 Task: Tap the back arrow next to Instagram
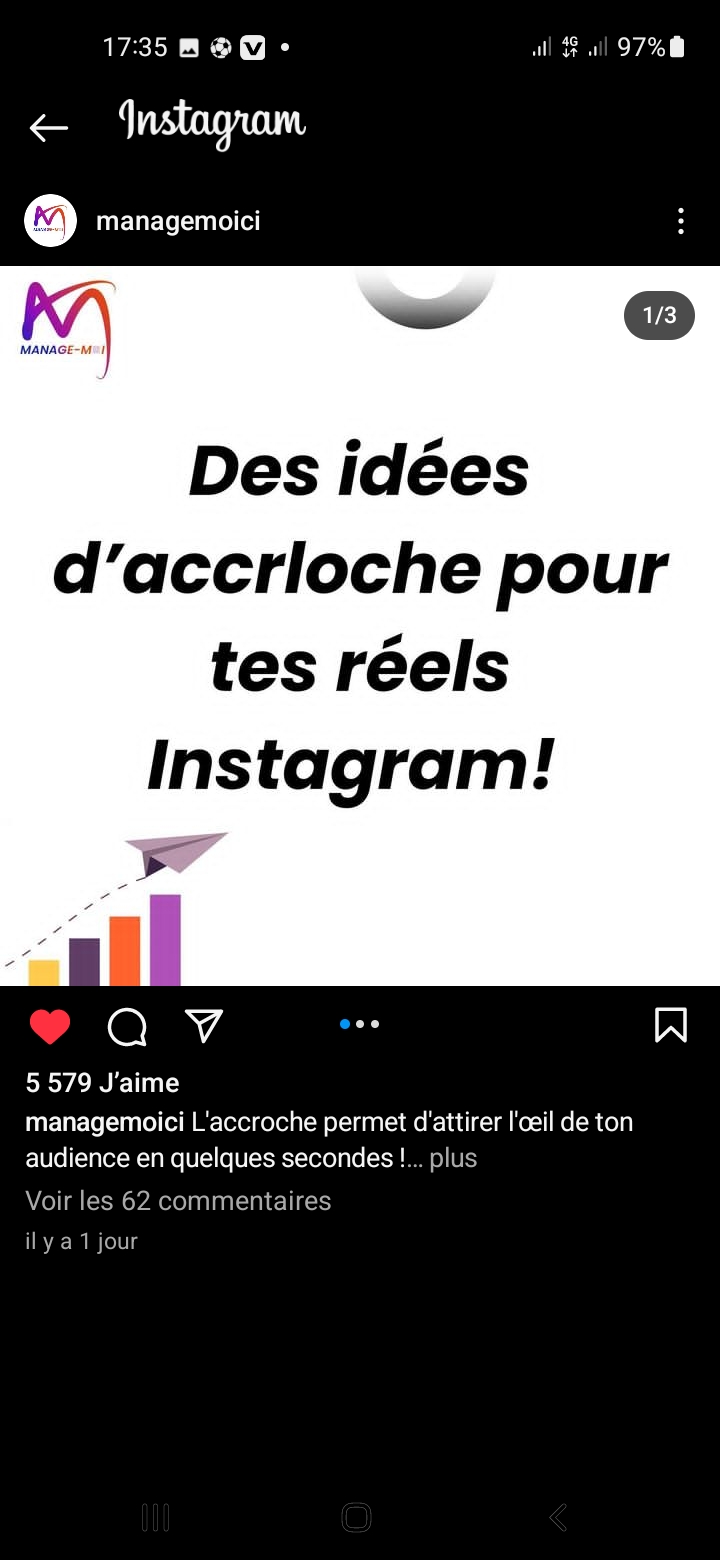tap(48, 127)
